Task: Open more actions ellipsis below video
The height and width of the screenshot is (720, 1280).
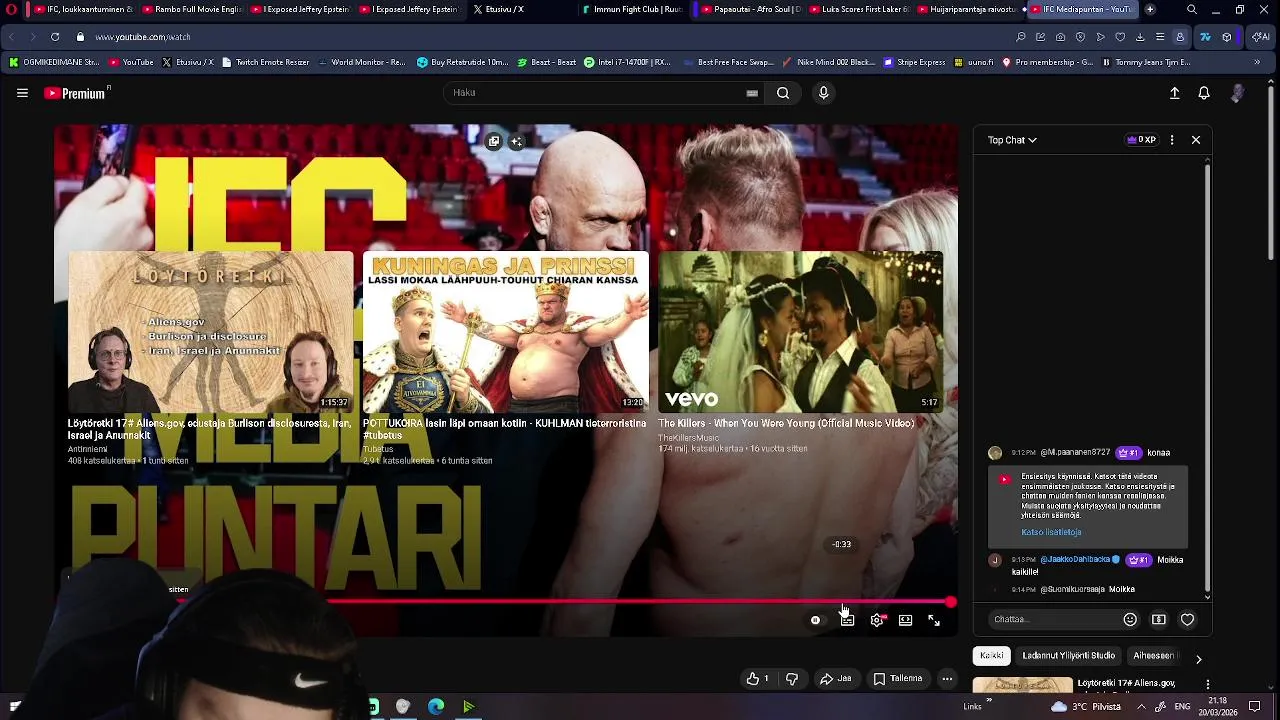Action: pyautogui.click(x=947, y=679)
